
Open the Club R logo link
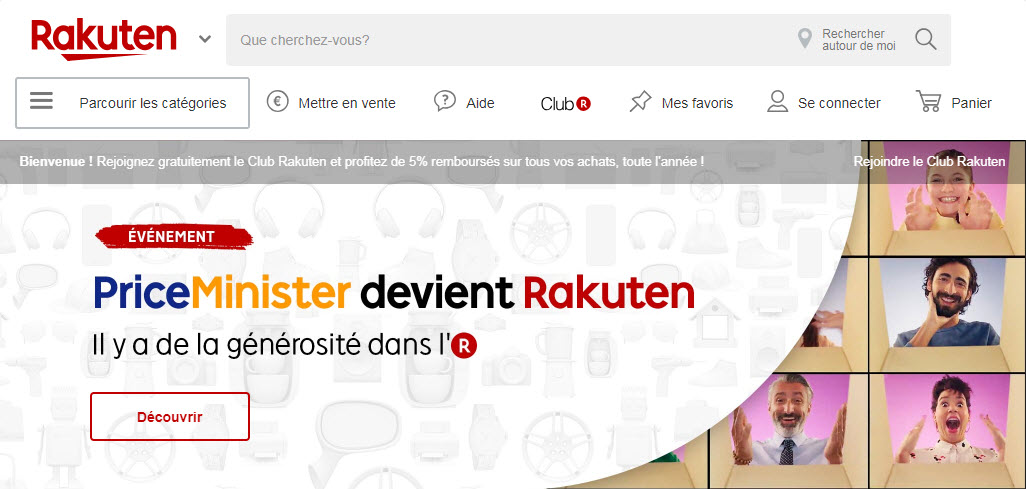(x=566, y=103)
